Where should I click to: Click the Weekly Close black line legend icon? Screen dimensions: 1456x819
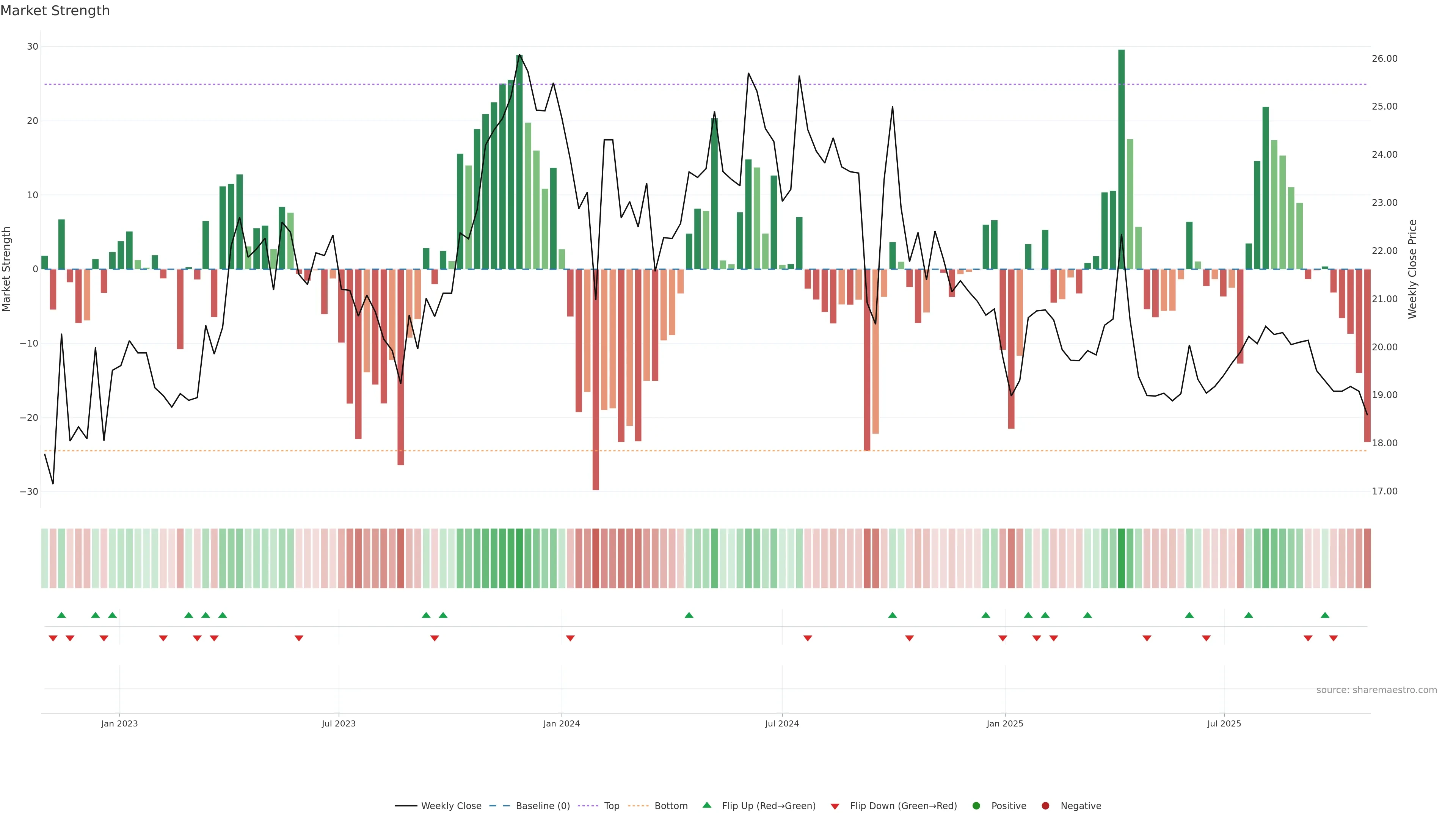(x=406, y=805)
